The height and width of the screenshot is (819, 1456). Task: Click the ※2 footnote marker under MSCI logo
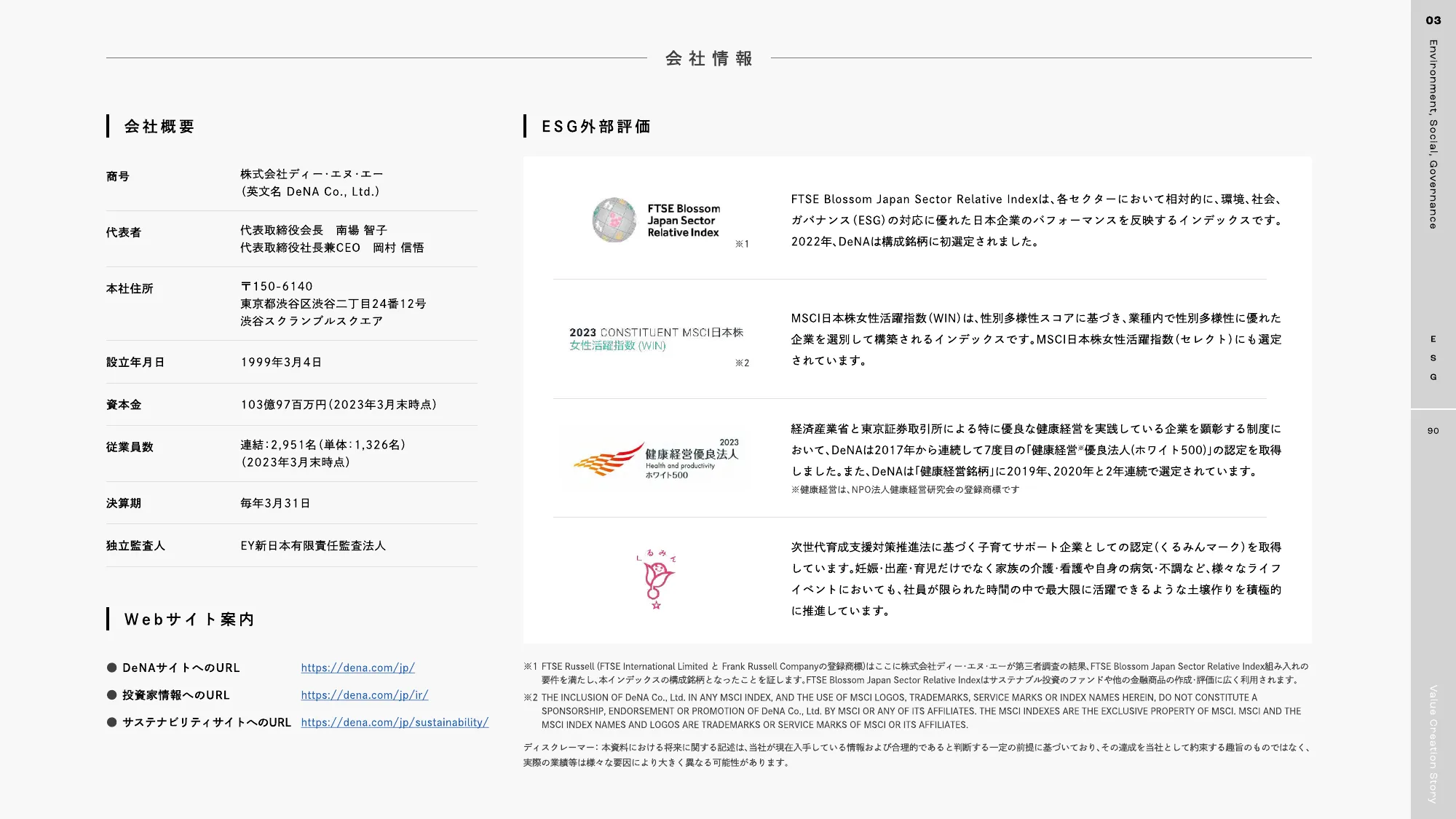click(x=740, y=362)
